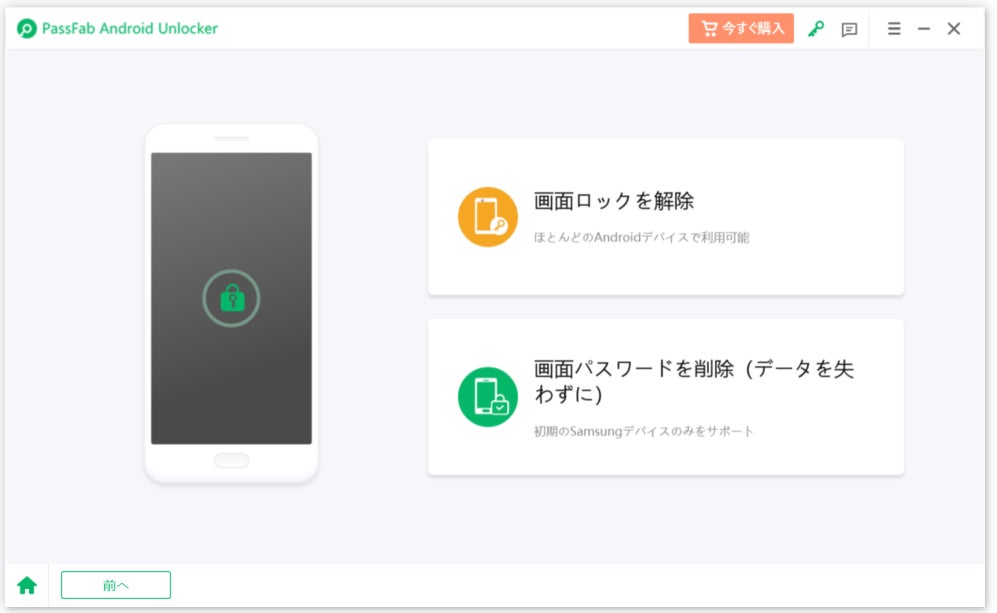Click PassFab Android Unlocker title text
This screenshot has width=997, height=613.
coord(130,29)
